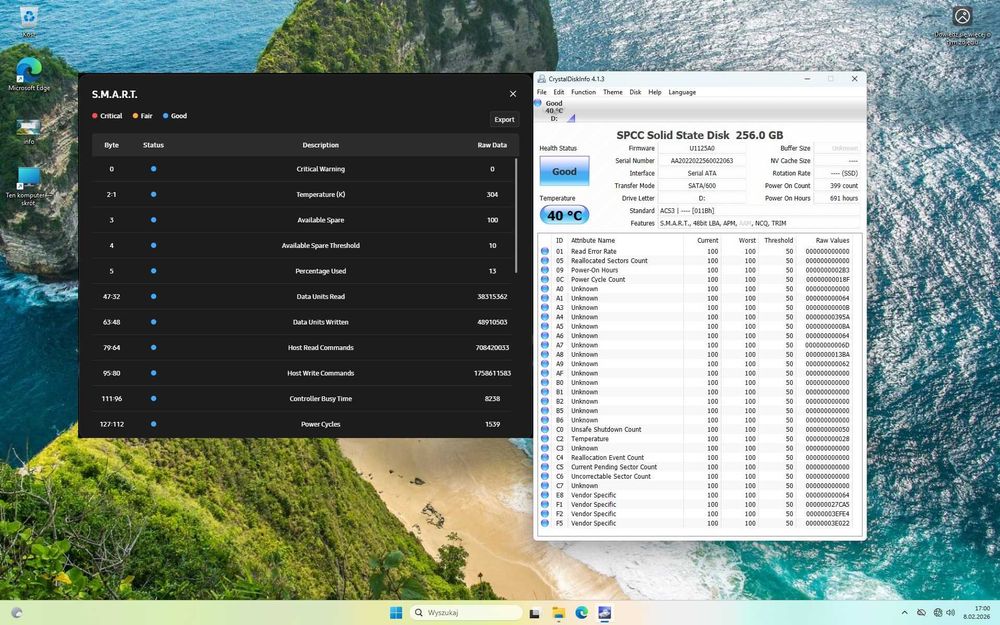Image resolution: width=1000 pixels, height=625 pixels.
Task: Click the Uncorrectable Sector Count status orb
Action: point(545,476)
